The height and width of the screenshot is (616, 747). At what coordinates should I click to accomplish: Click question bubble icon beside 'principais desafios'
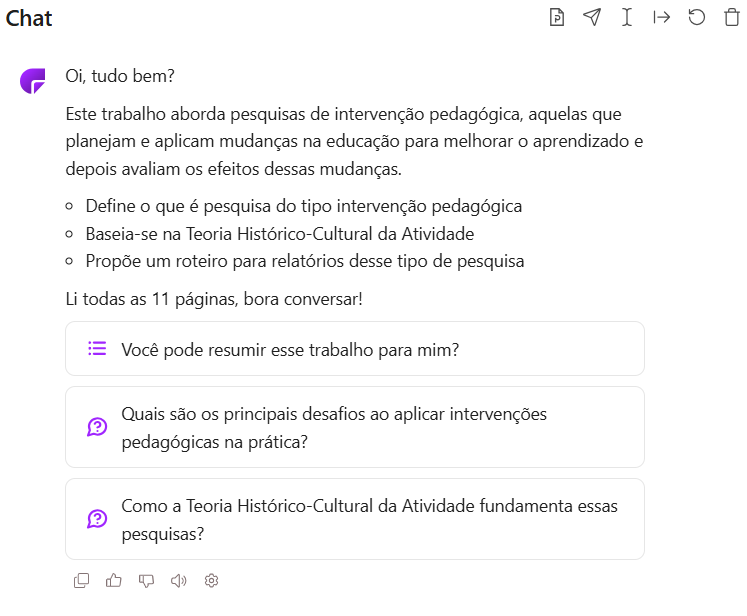[97, 427]
